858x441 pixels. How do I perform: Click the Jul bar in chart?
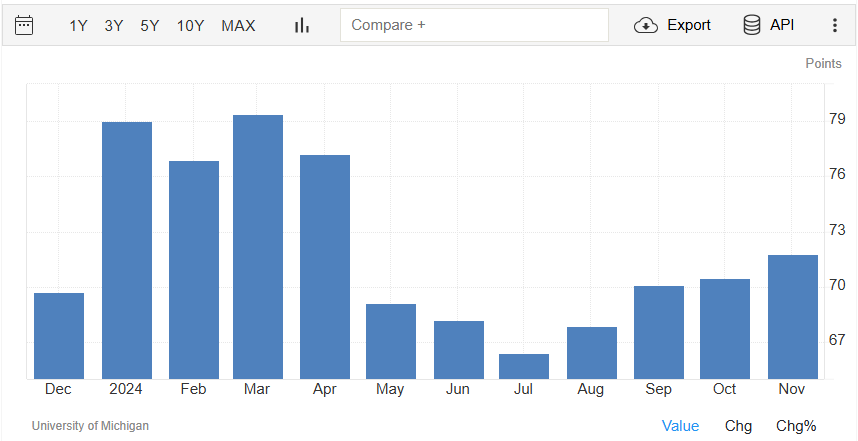click(x=524, y=366)
